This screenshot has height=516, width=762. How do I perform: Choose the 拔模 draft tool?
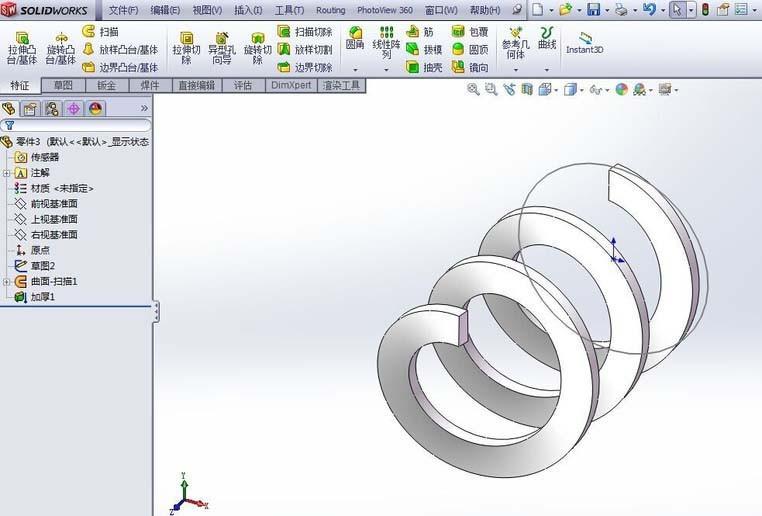(x=424, y=50)
